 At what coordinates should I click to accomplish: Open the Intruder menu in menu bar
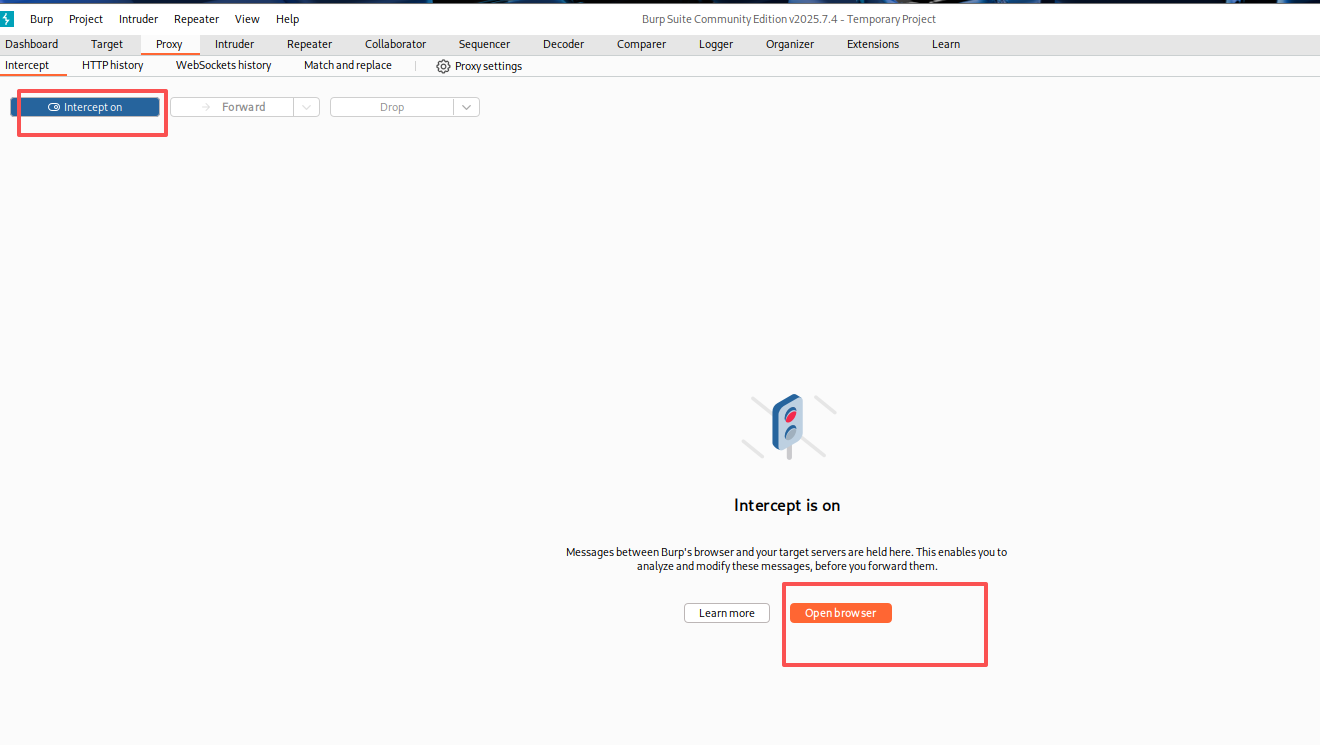pyautogui.click(x=138, y=19)
